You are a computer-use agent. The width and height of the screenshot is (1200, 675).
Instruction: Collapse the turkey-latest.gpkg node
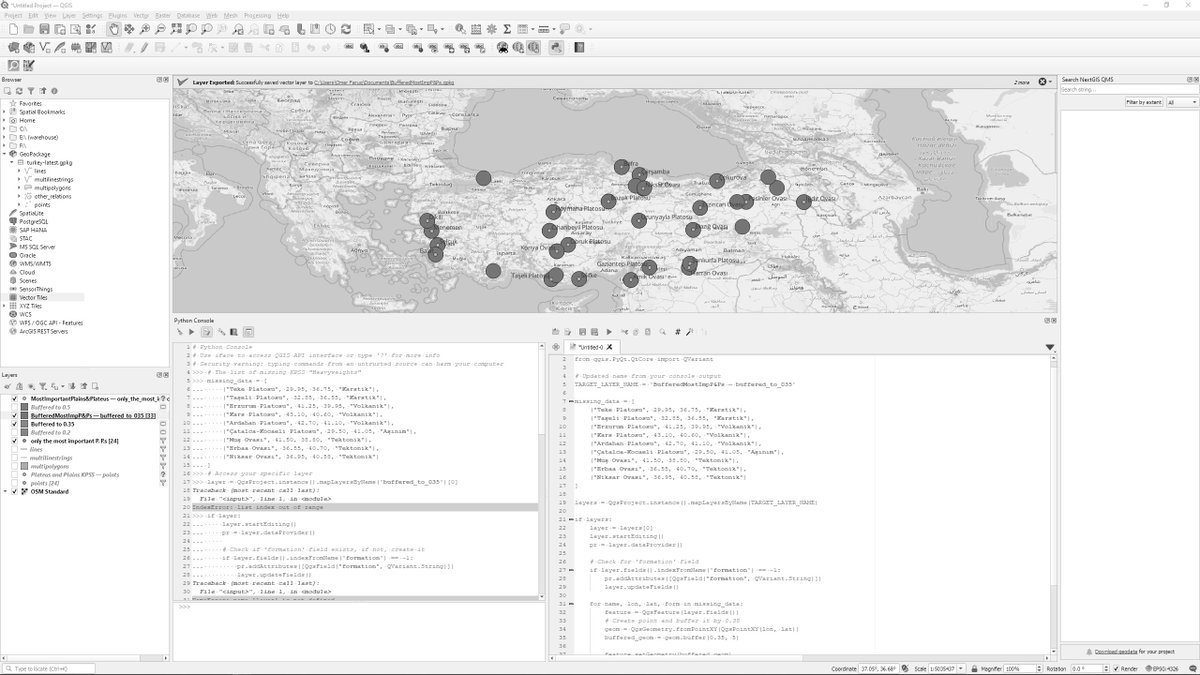(10, 162)
